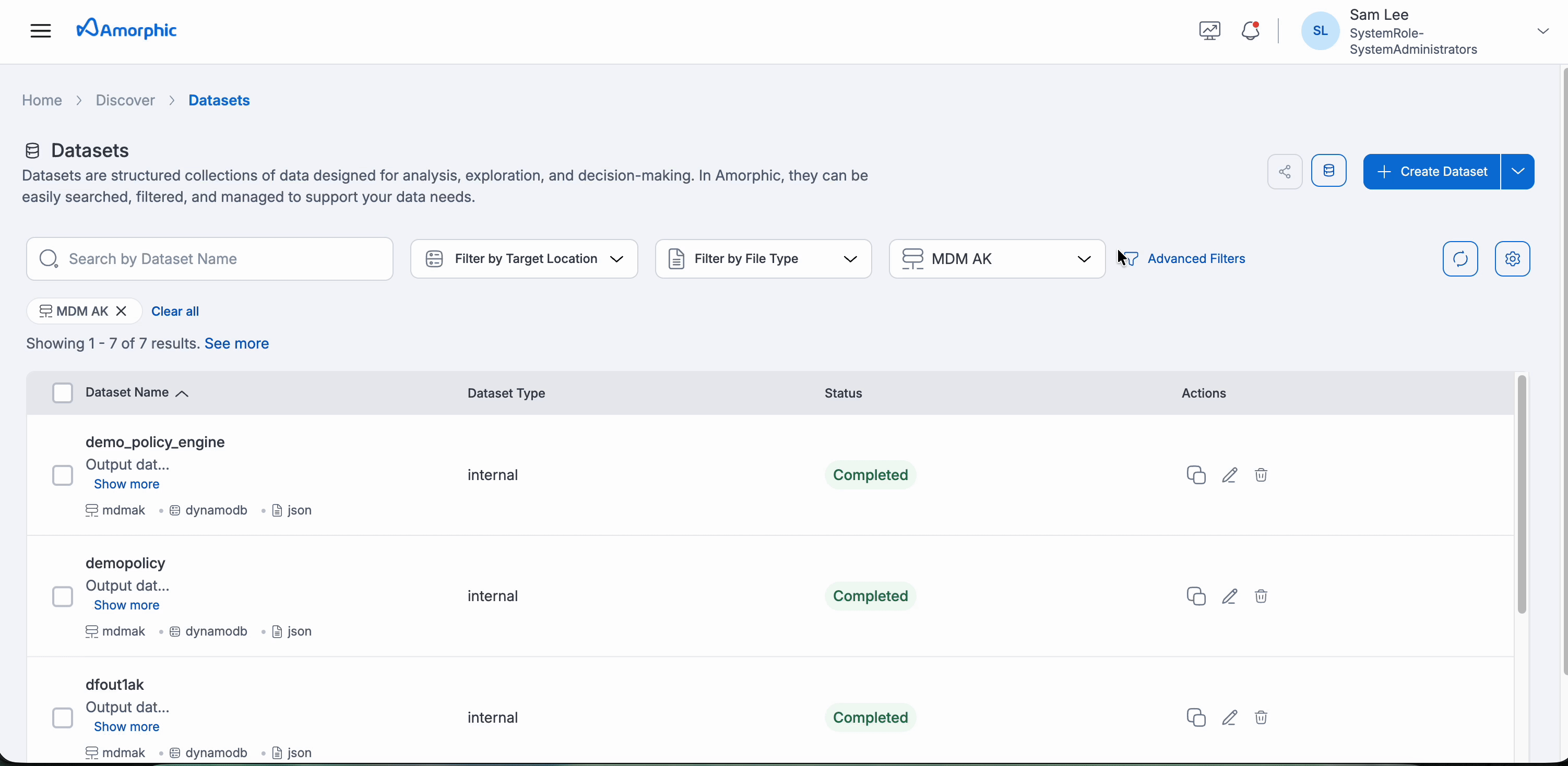
Task: Go to Discover breadcrumb
Action: click(x=125, y=100)
